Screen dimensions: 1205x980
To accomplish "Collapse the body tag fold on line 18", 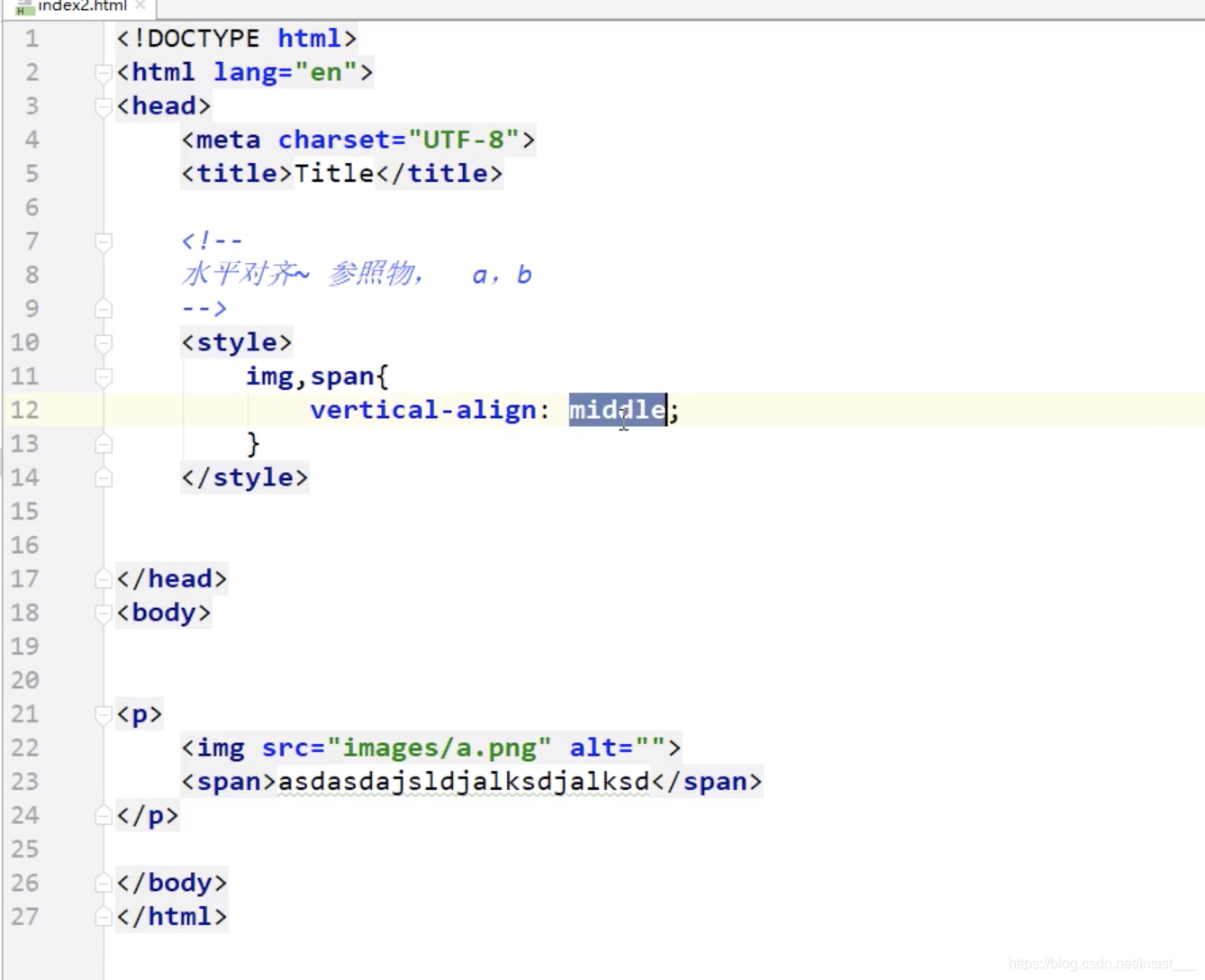I will point(104,613).
